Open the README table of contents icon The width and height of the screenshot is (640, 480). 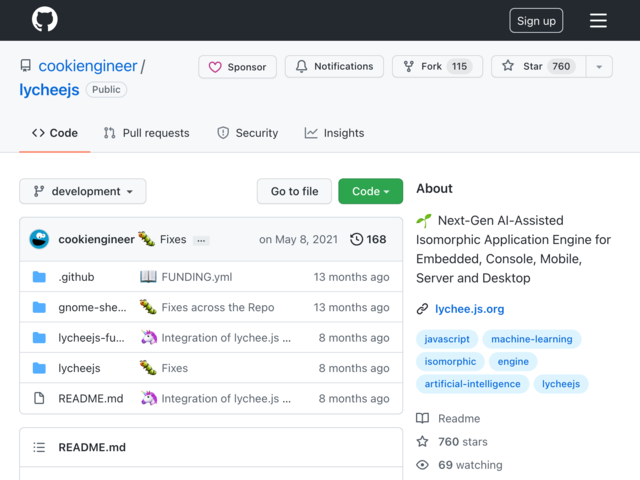pyautogui.click(x=39, y=447)
